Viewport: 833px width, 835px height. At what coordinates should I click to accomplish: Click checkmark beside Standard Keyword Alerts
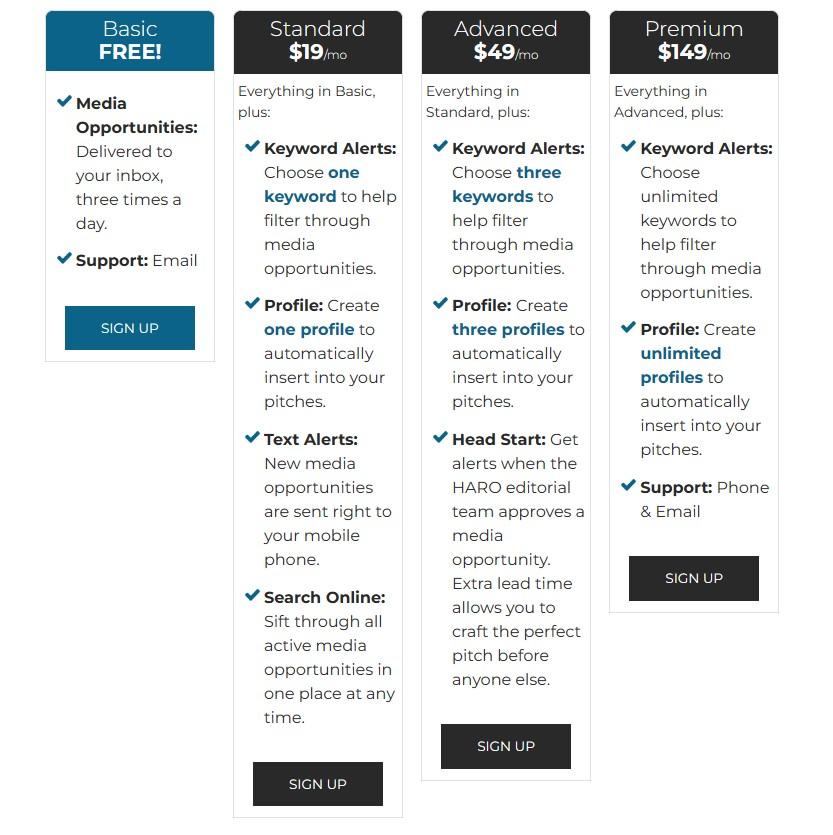tap(253, 147)
